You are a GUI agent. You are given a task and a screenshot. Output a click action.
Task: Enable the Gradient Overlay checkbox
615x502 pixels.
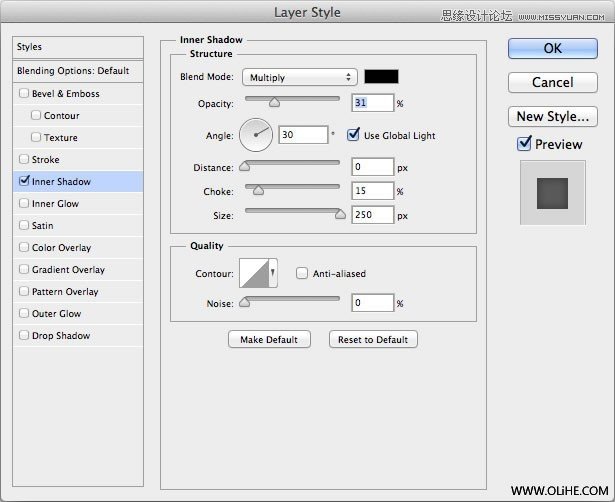pyautogui.click(x=24, y=269)
